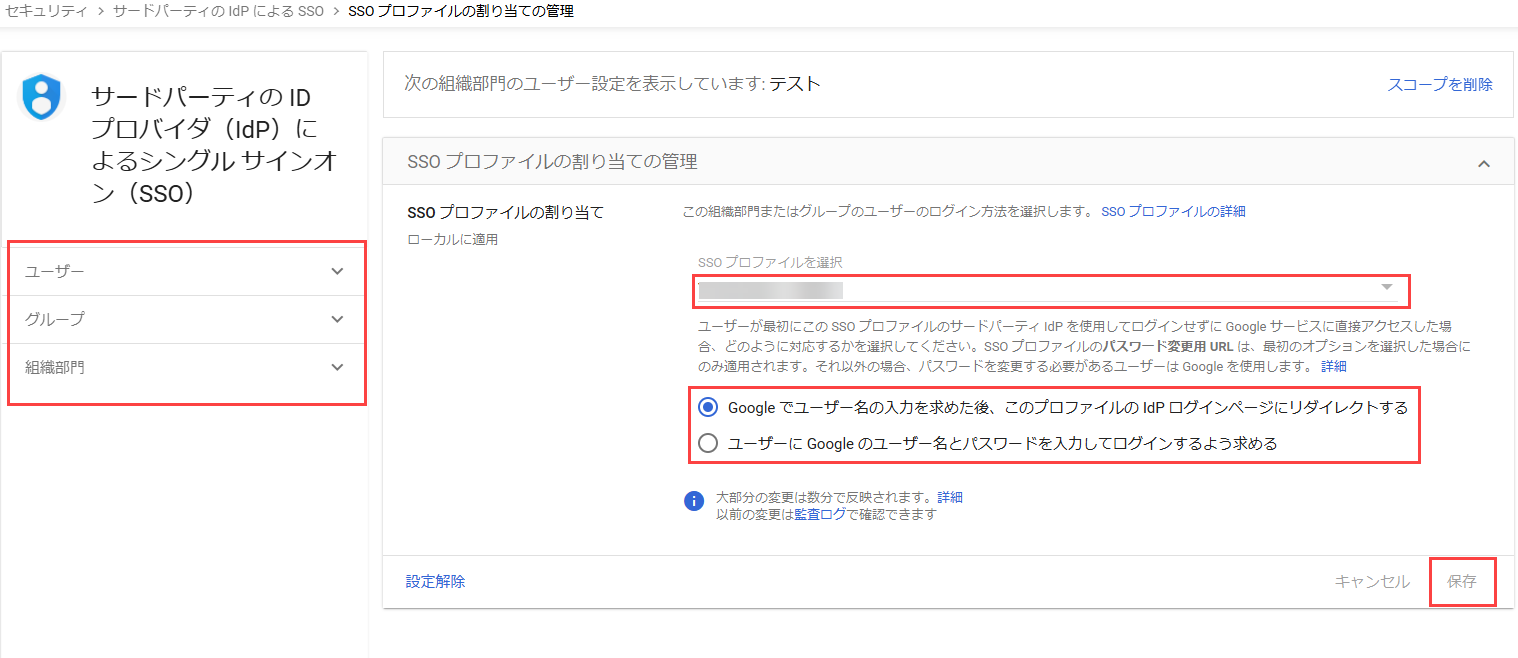Open the SSO プロファイルの詳細 link

(x=1173, y=211)
